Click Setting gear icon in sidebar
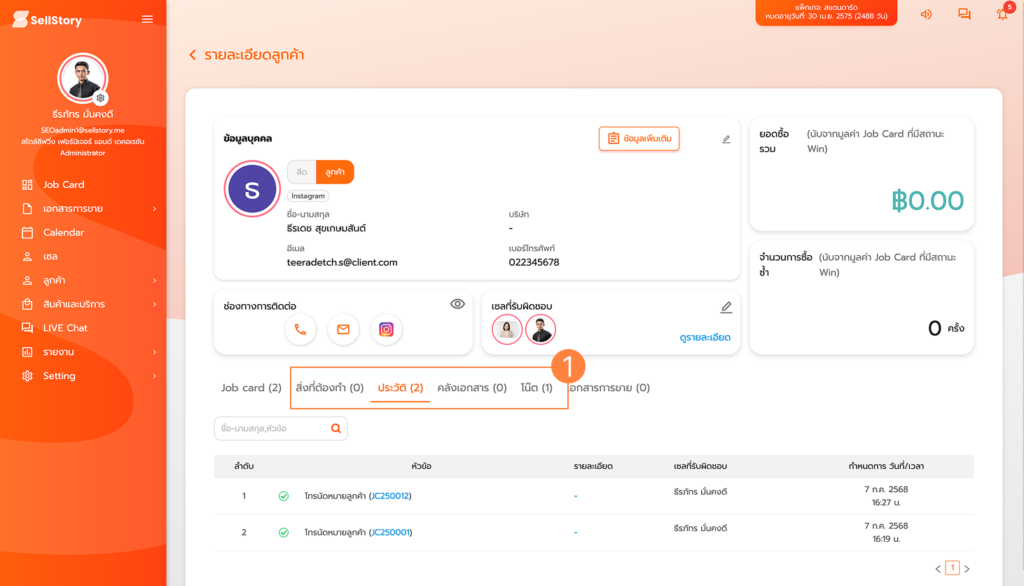 27,376
